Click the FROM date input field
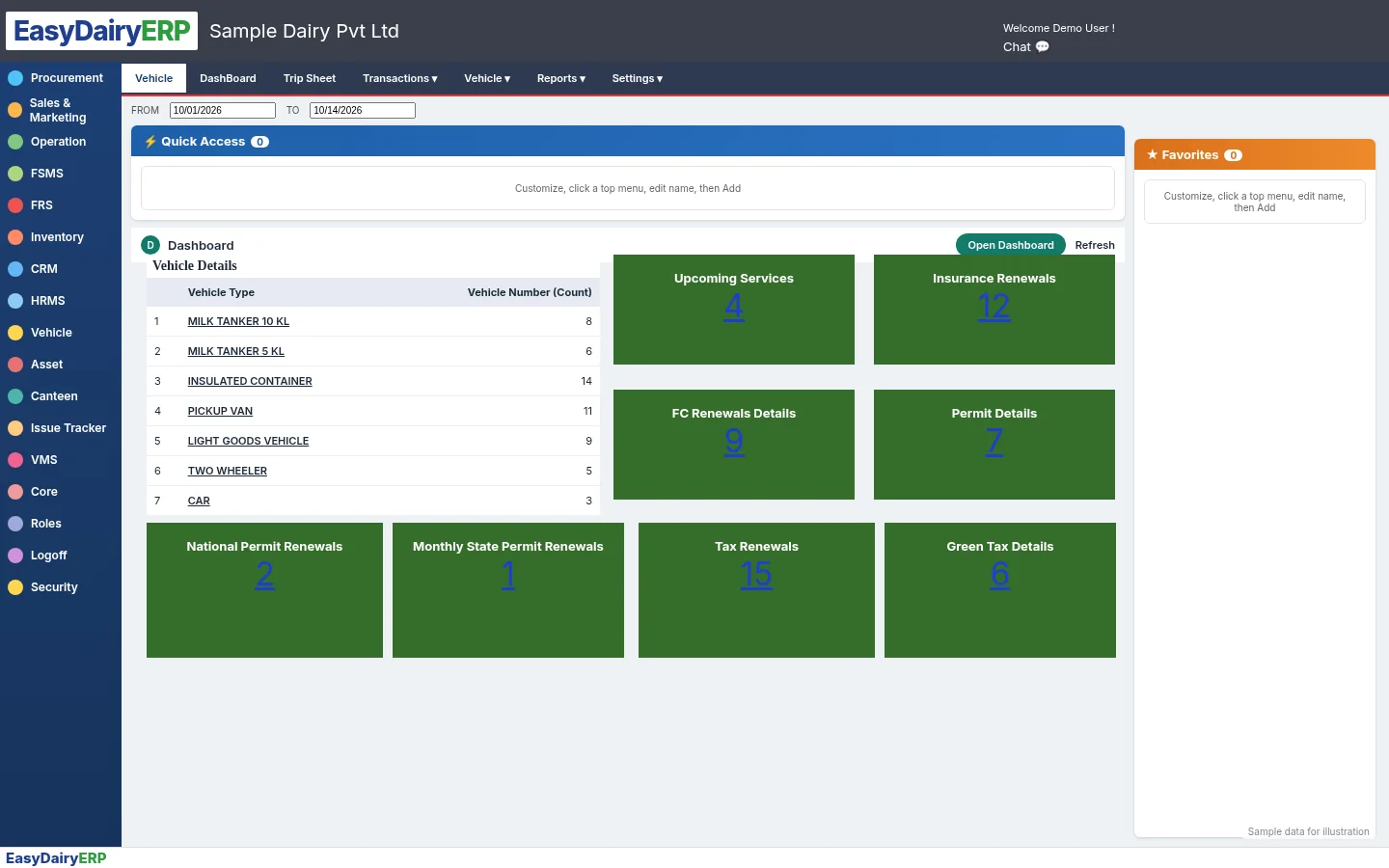The image size is (1389, 868). tap(223, 110)
